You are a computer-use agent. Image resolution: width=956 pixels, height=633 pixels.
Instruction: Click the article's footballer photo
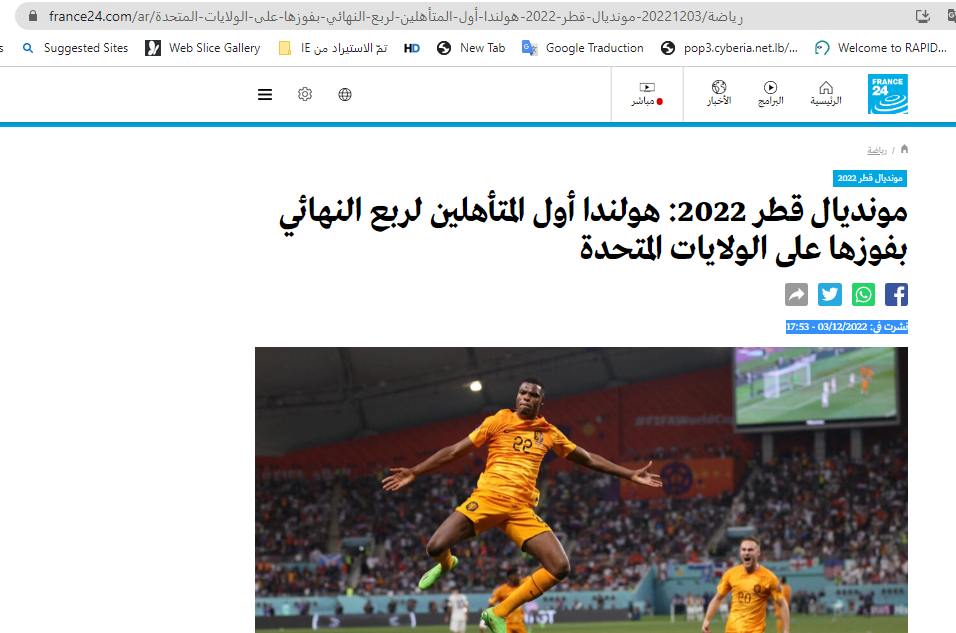[x=581, y=489]
